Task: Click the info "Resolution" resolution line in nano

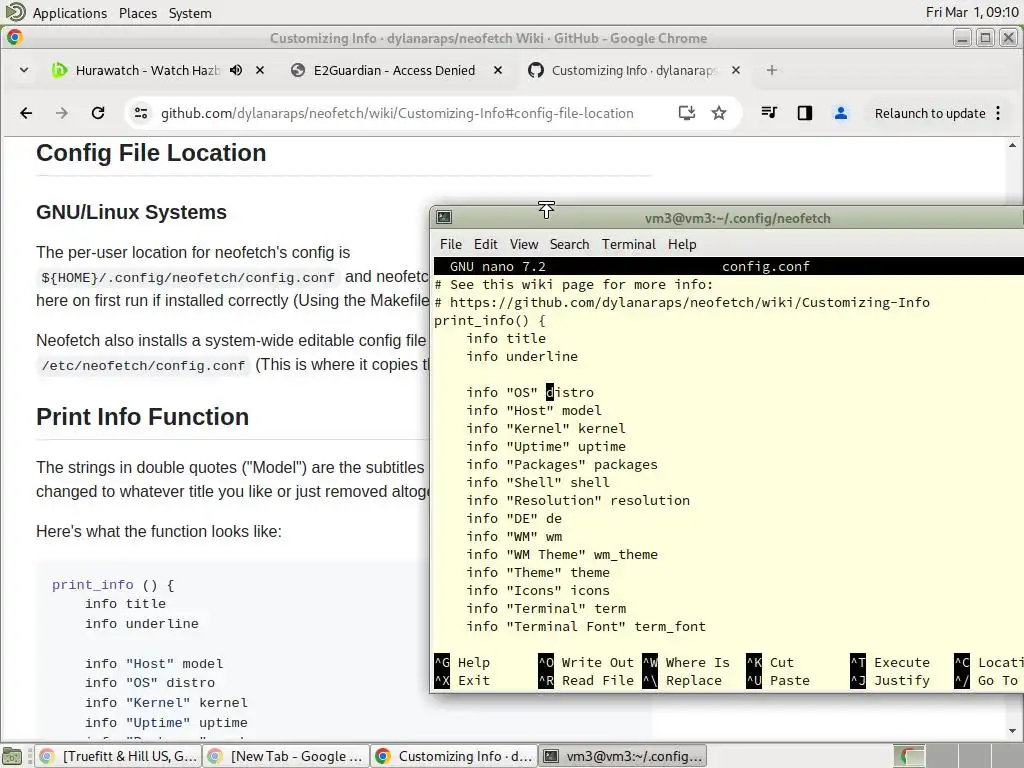Action: point(578,500)
